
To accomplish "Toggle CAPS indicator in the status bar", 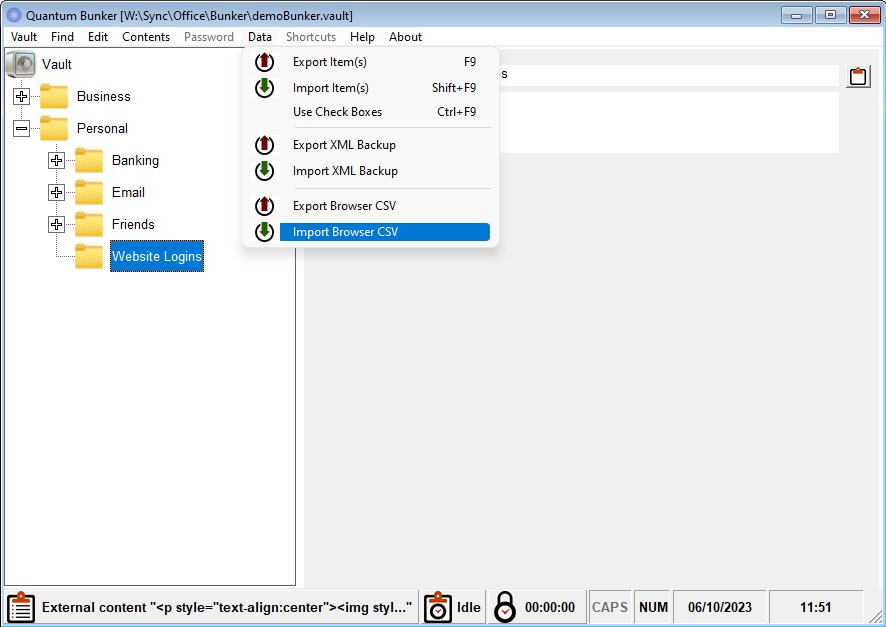I will [609, 606].
